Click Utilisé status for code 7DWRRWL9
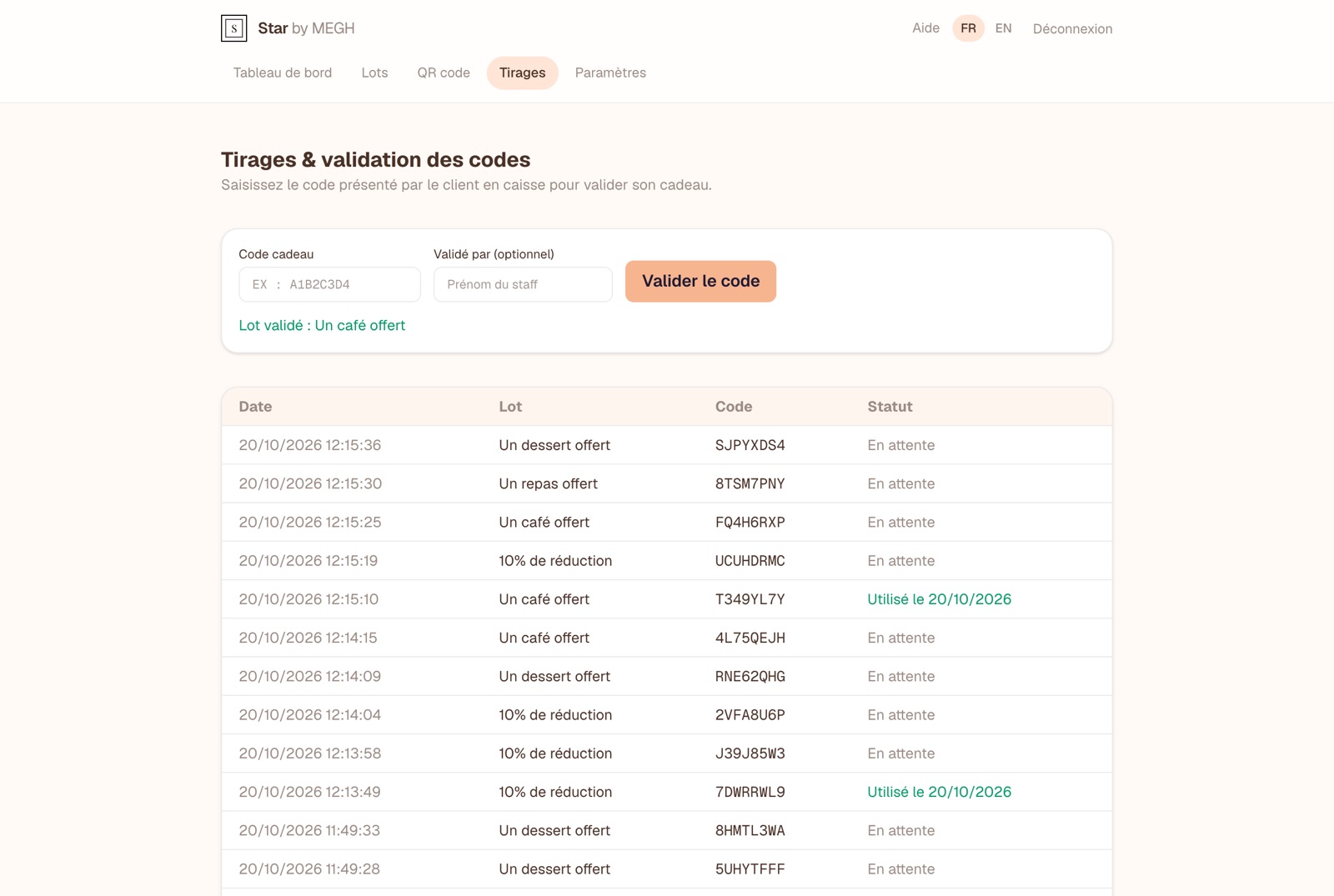Screen dimensions: 1334x896 point(940,792)
